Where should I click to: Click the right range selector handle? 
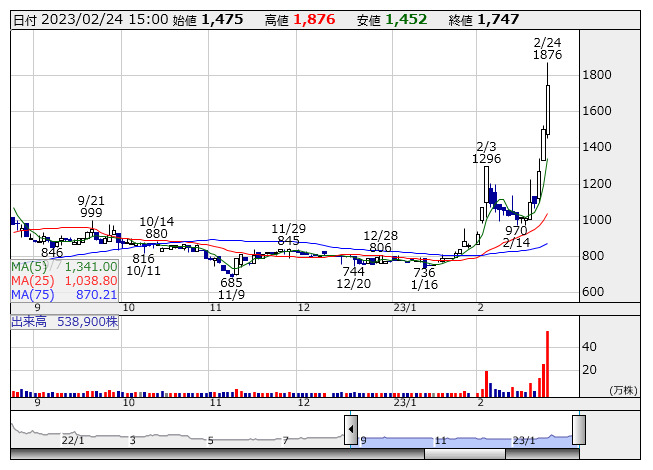tap(578, 430)
